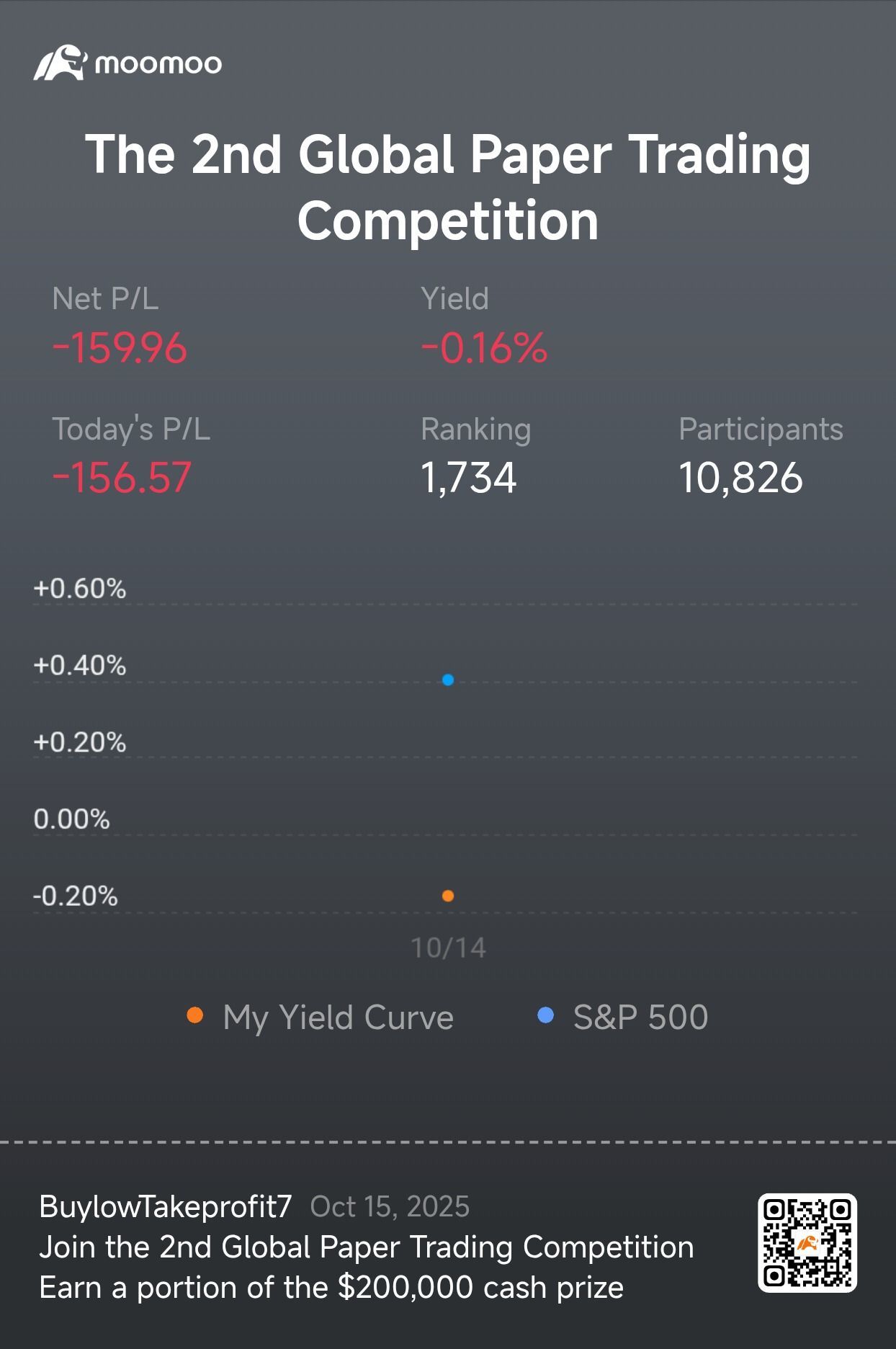This screenshot has width=896, height=1349.
Task: Tap Today's P/L value -156.57
Action: (x=122, y=478)
